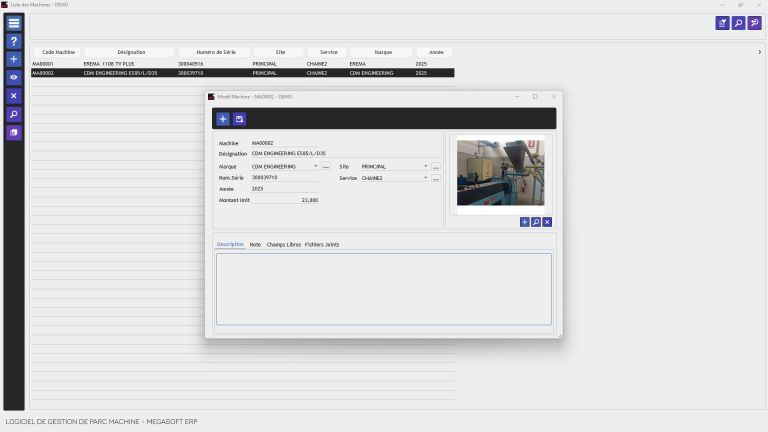The height and width of the screenshot is (432, 768).
Task: Open the Champs Libres tab
Action: [x=284, y=244]
